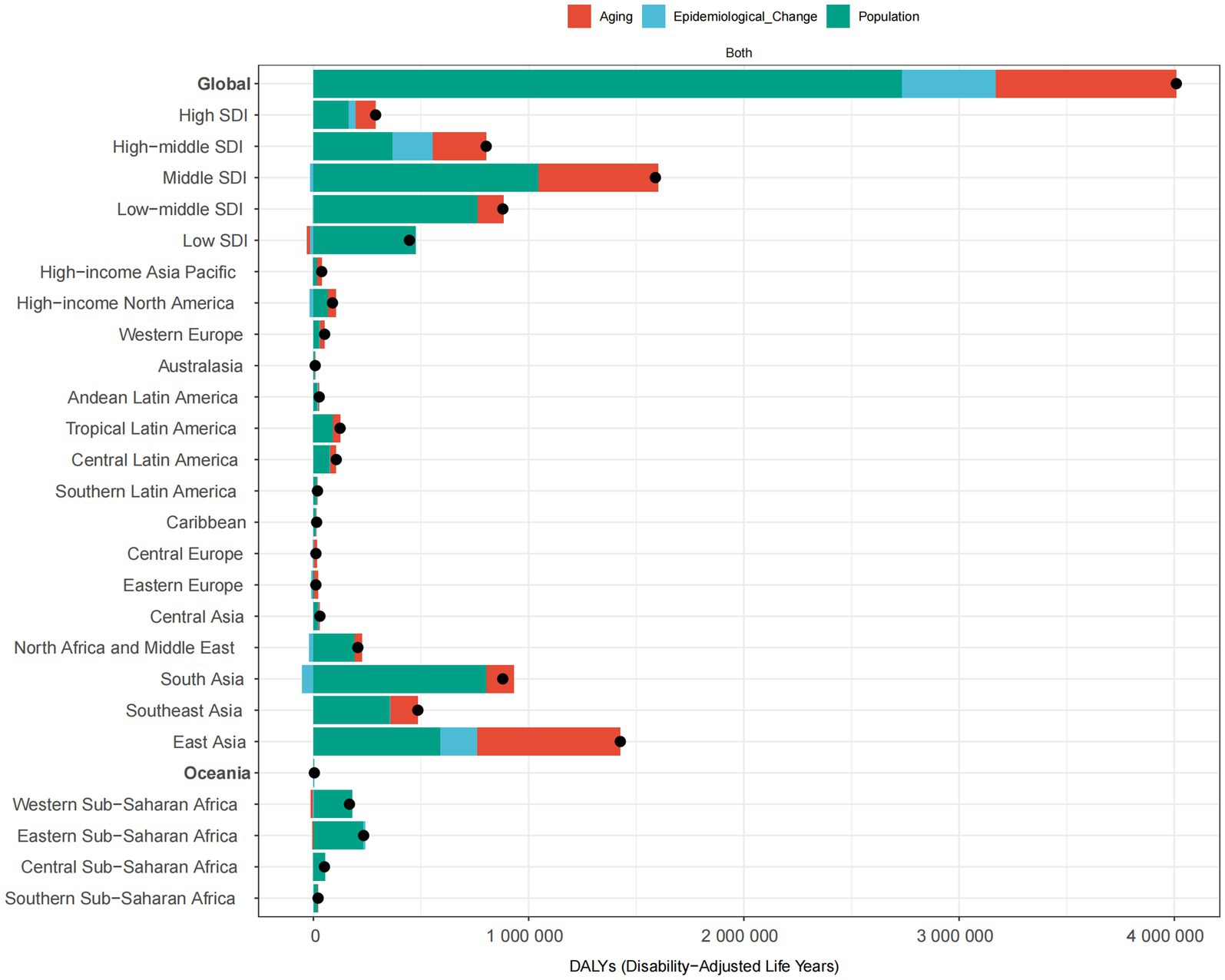Screen dimensions: 1225x980
Task: Click the 'North Africa and Middle East' label
Action: tap(124, 648)
